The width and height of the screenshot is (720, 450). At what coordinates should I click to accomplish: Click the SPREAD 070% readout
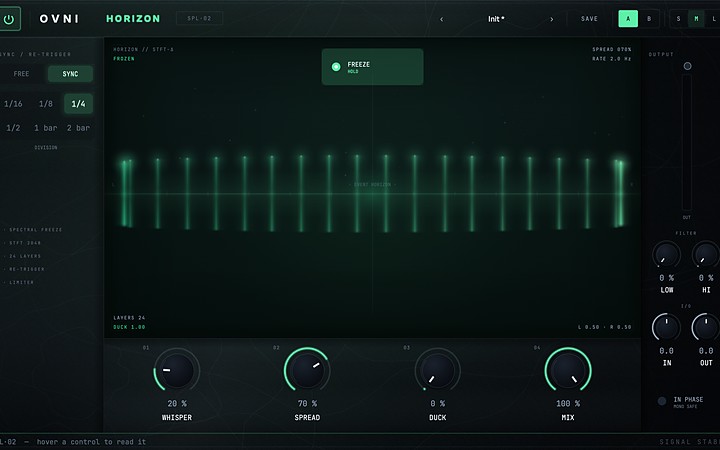pyautogui.click(x=612, y=49)
